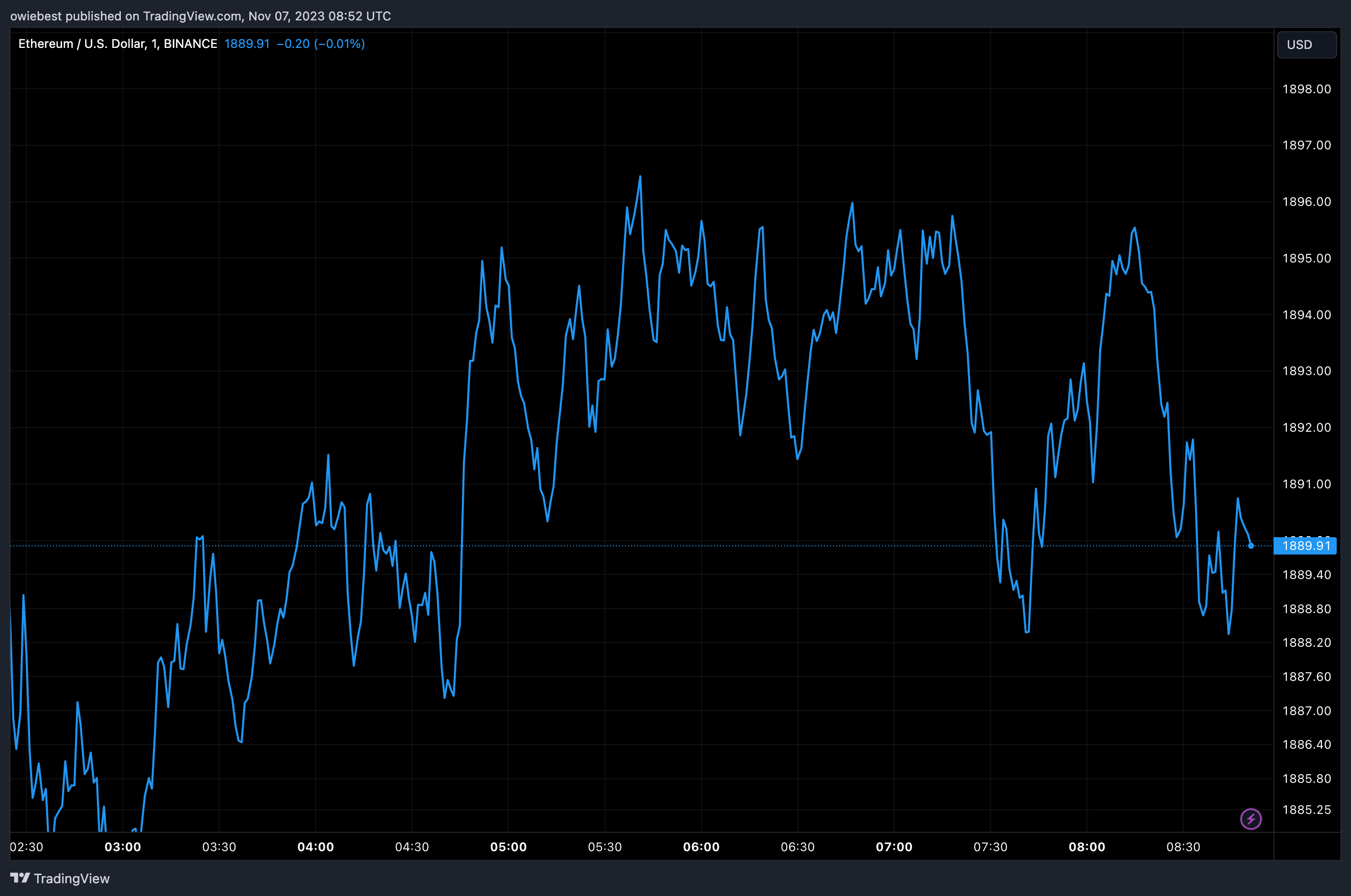
Task: Click the TradingView text at the bottom left
Action: [71, 878]
